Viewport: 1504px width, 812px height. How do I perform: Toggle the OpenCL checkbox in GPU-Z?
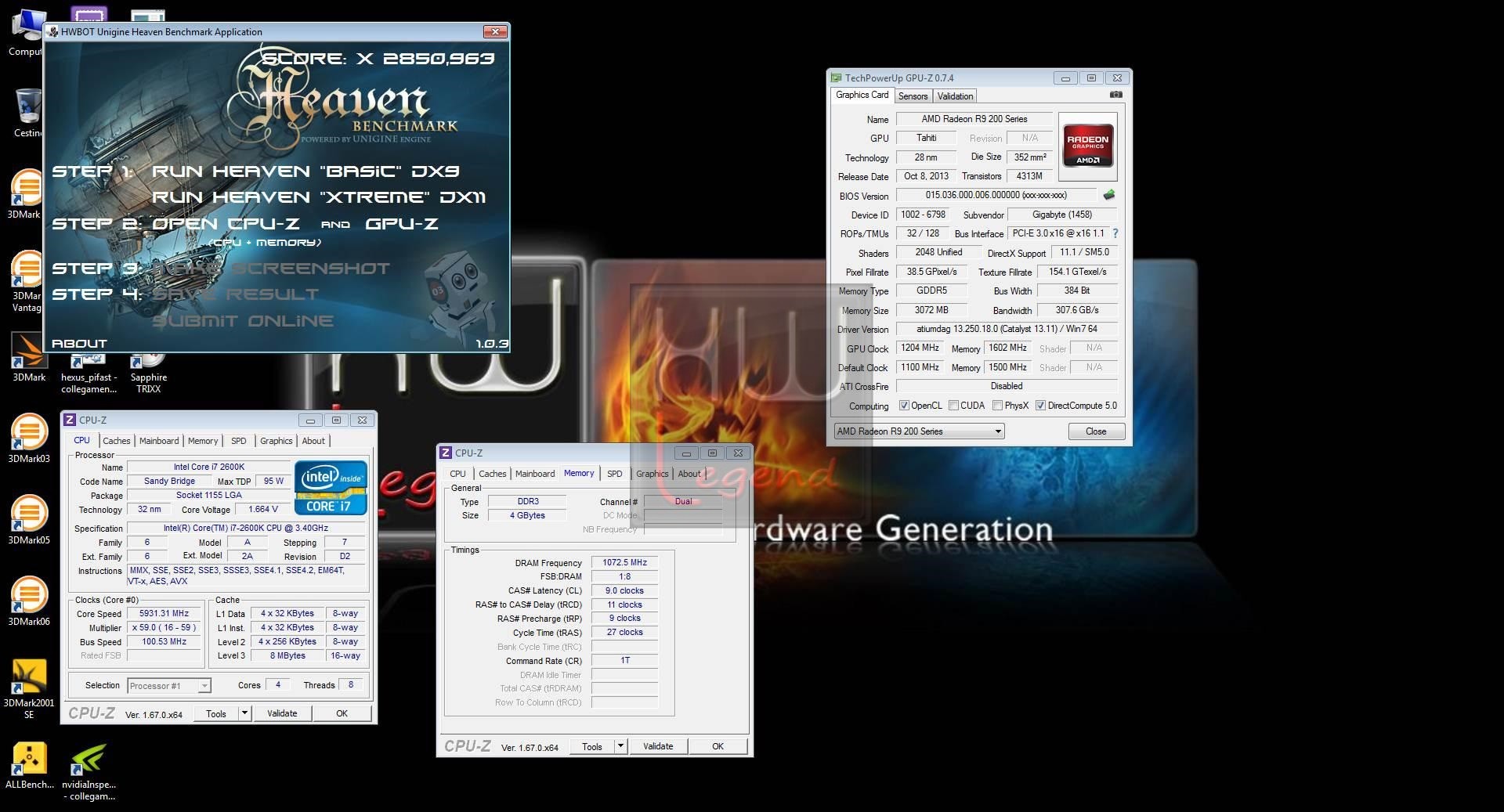point(904,406)
